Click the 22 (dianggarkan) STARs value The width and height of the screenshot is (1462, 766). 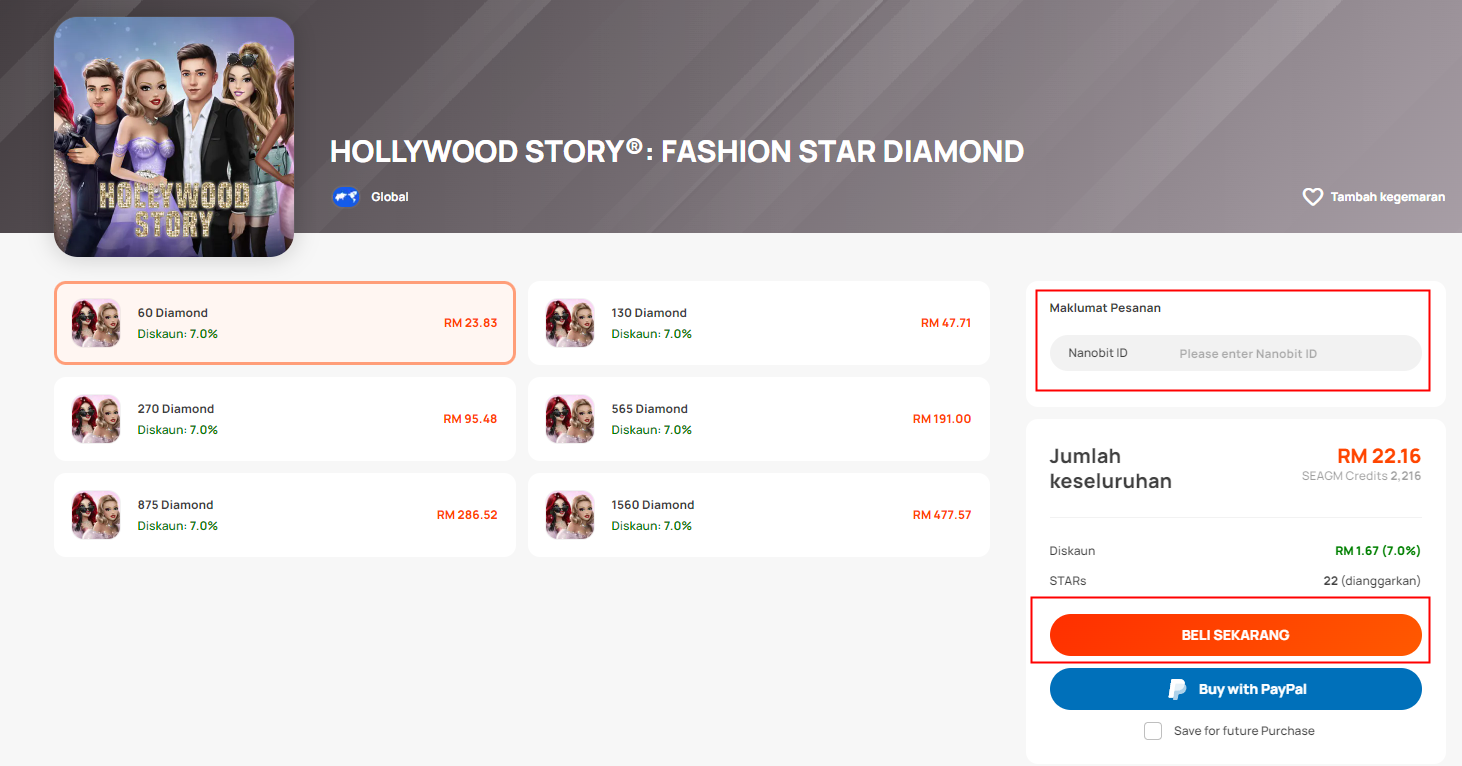[1372, 581]
